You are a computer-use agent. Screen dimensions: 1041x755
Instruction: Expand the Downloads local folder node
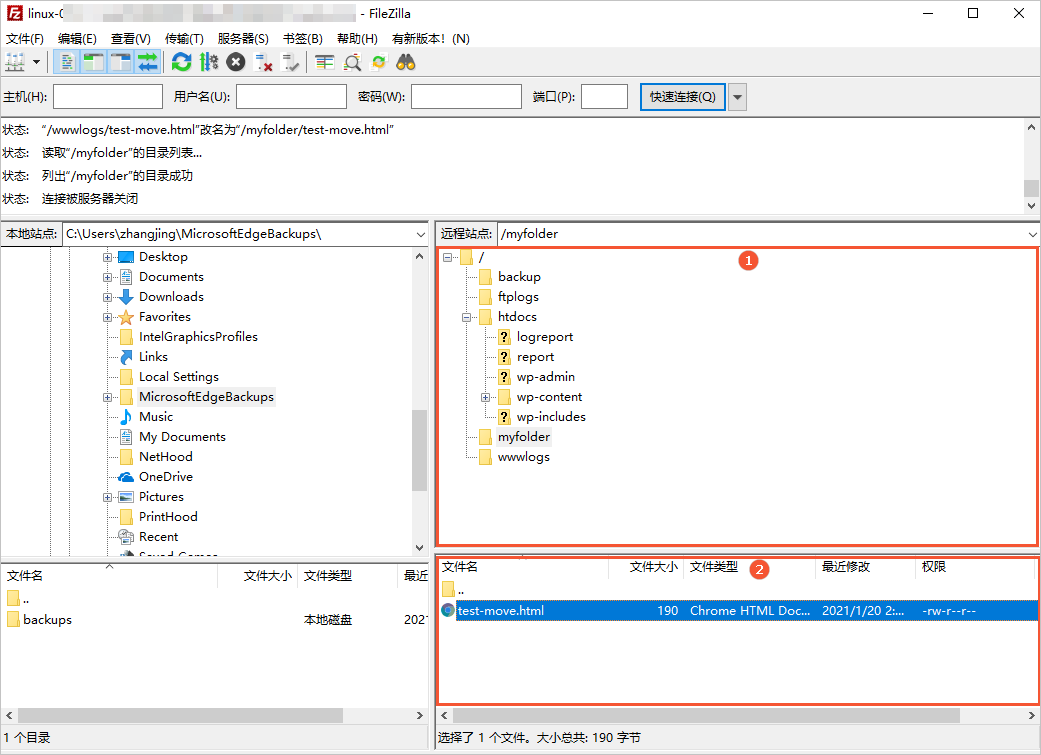107,297
